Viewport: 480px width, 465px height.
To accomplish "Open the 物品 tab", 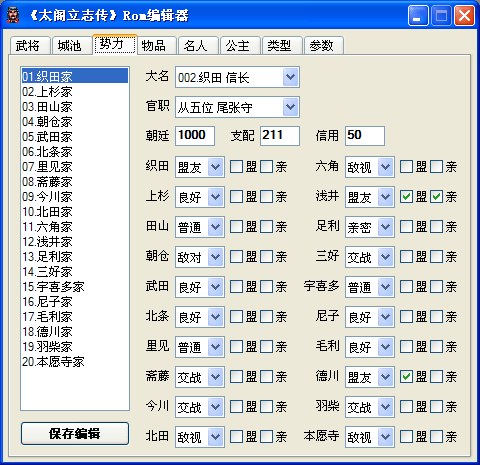I will click(156, 46).
